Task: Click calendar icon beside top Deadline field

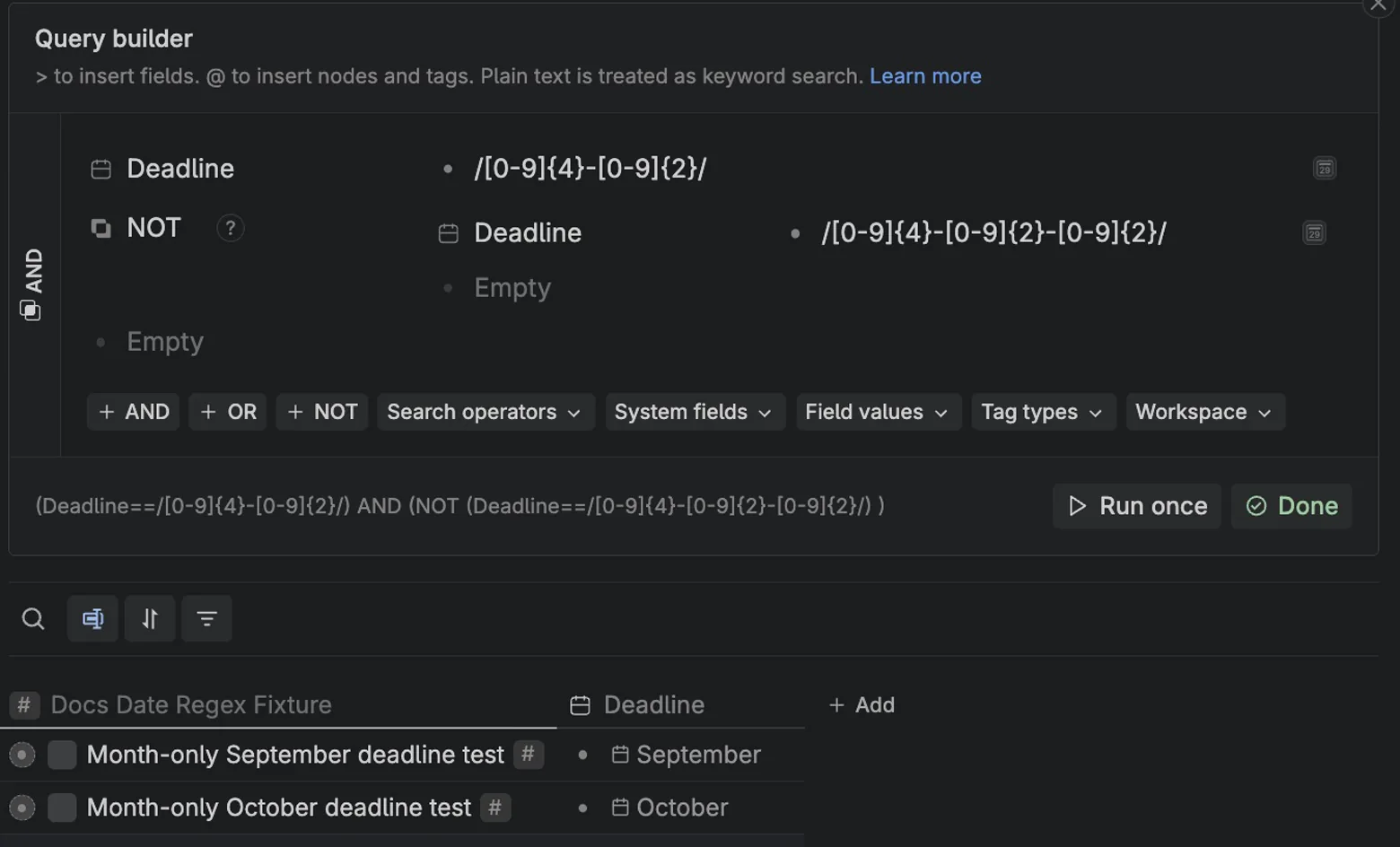Action: coord(101,169)
